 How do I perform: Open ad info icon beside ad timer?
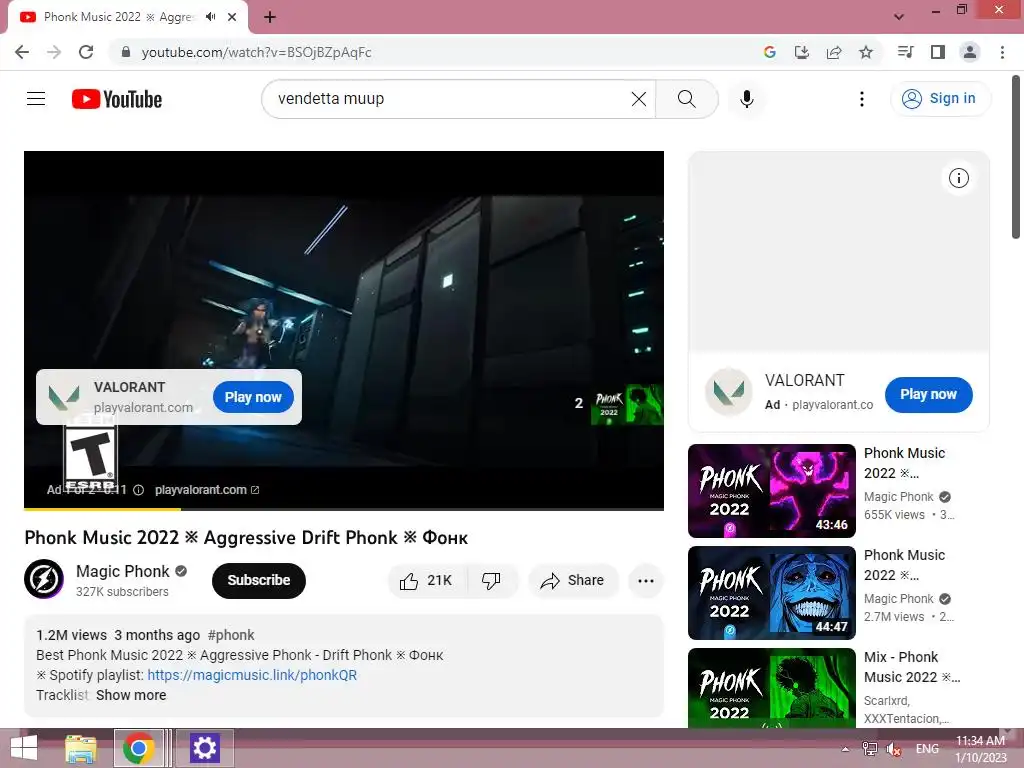(x=138, y=490)
